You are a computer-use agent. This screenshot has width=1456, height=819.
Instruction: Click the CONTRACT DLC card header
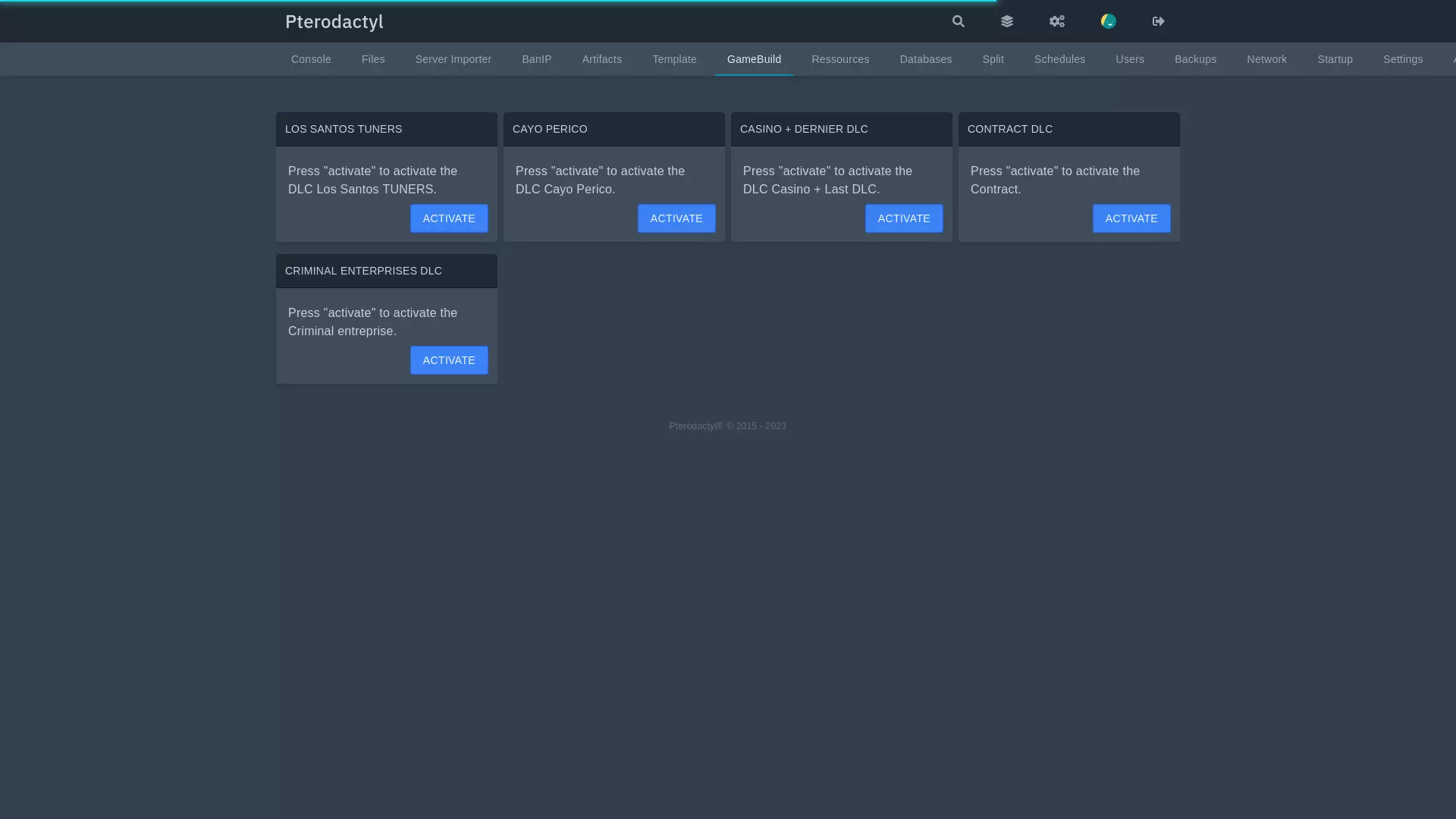pyautogui.click(x=1069, y=129)
